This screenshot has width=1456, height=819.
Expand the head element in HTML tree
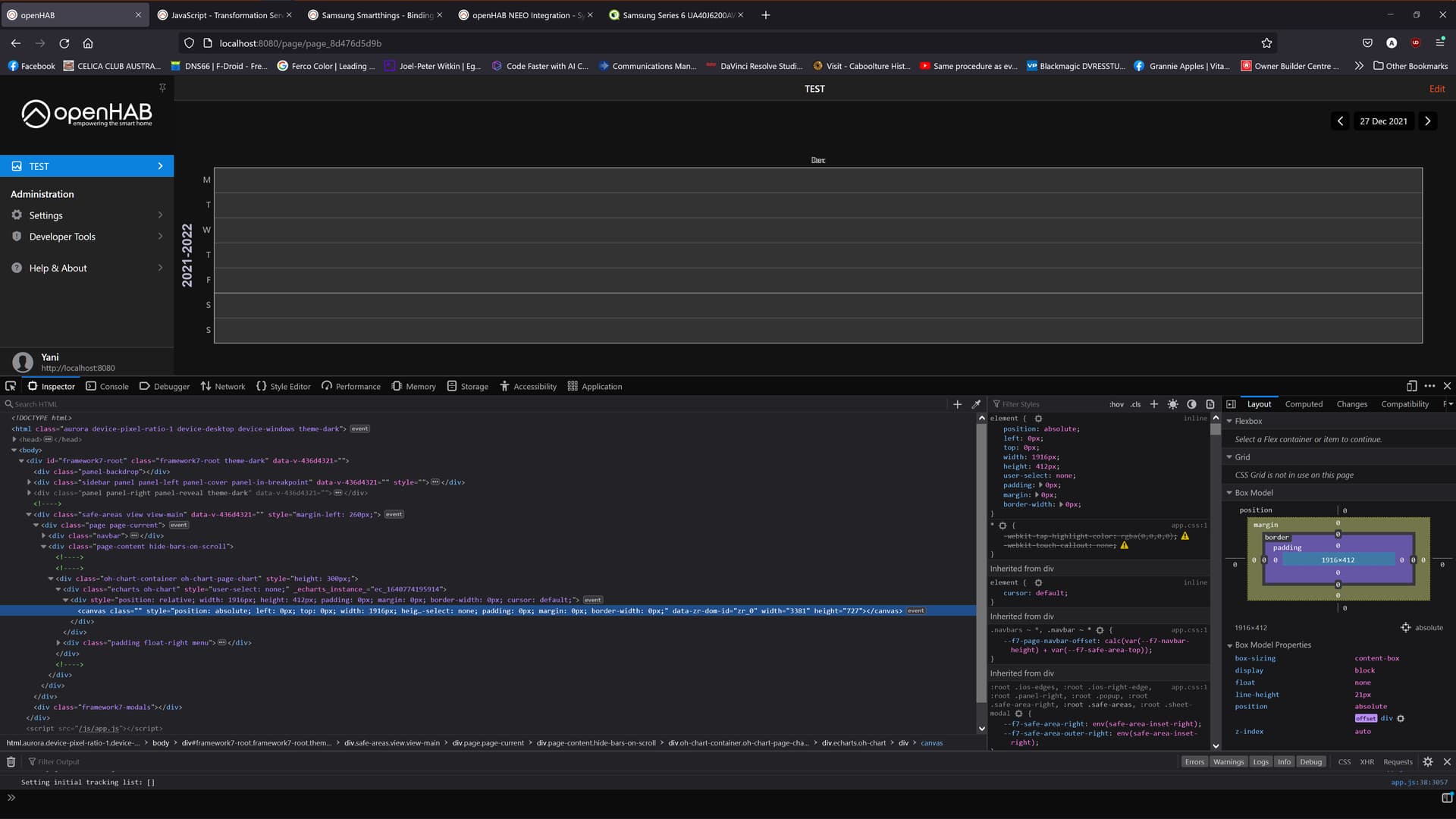click(14, 439)
